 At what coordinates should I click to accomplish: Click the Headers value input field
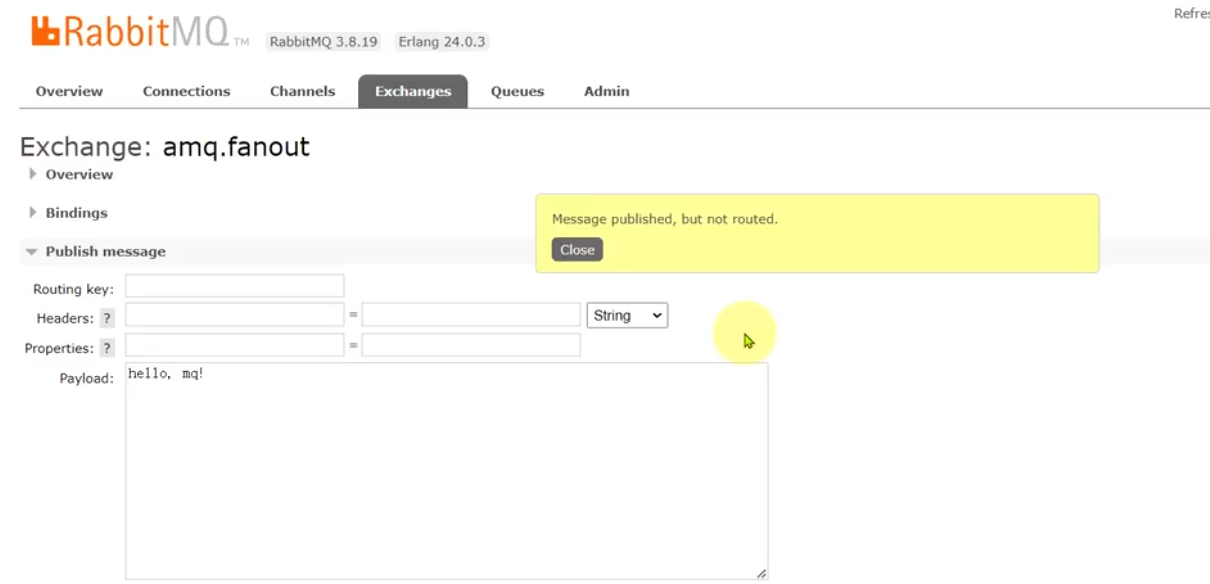point(471,315)
